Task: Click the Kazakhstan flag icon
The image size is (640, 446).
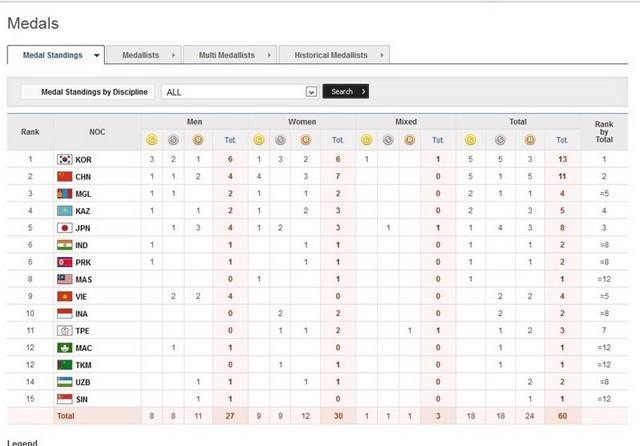Action: [64, 210]
